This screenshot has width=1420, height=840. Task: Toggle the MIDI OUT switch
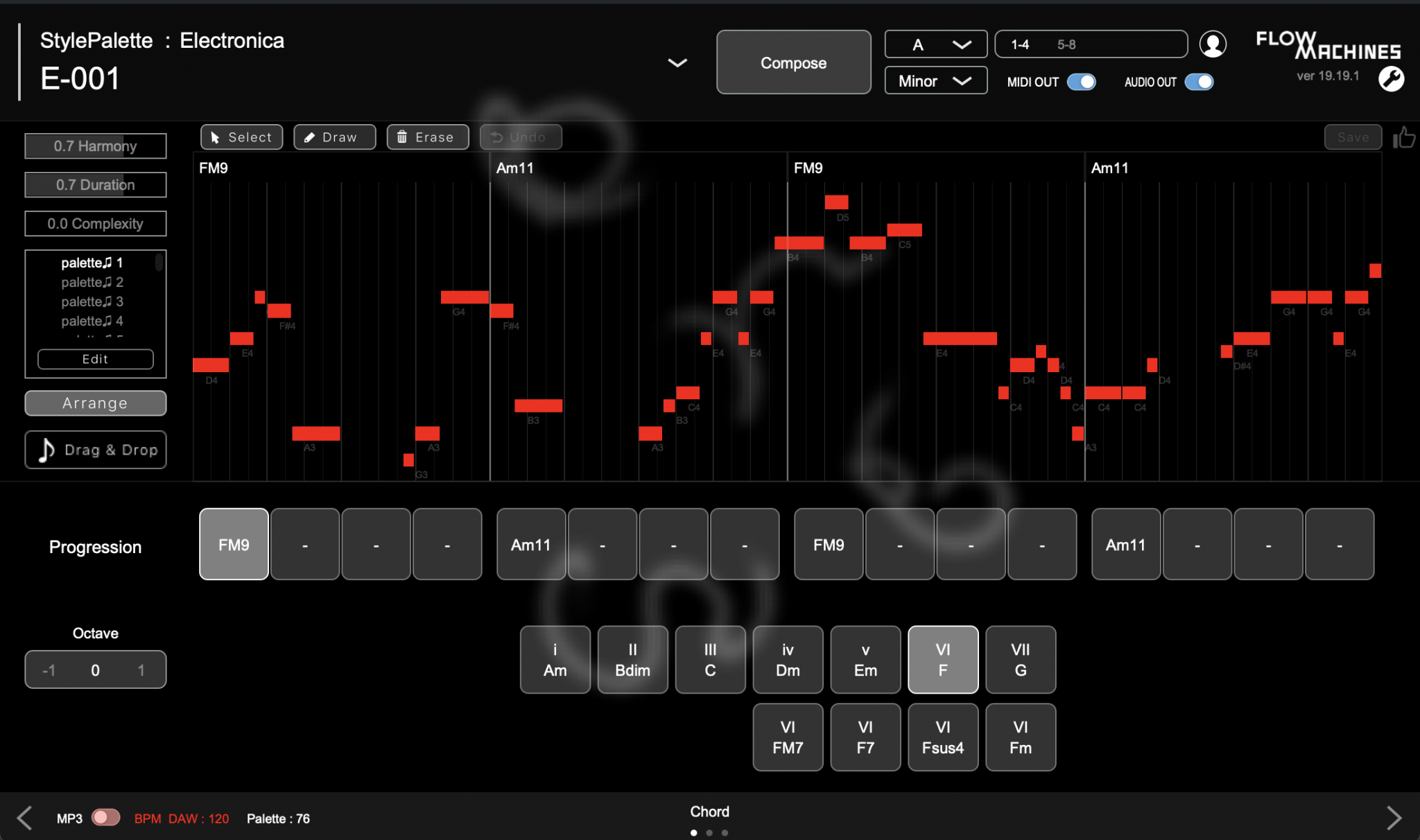tap(1082, 82)
